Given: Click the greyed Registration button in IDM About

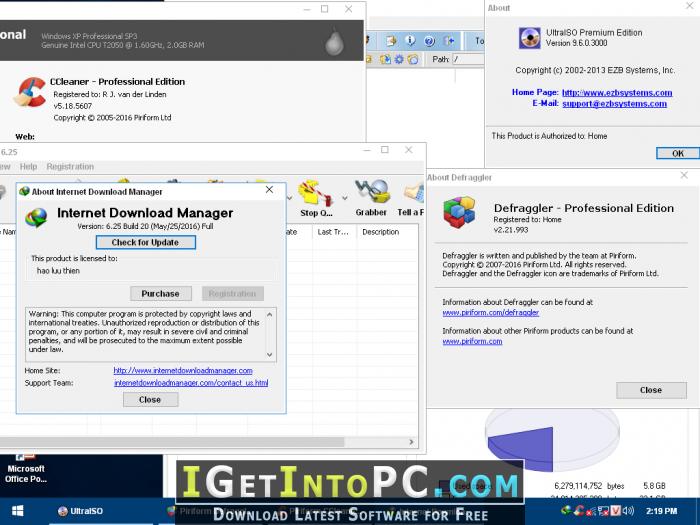Looking at the screenshot, I should [233, 294].
